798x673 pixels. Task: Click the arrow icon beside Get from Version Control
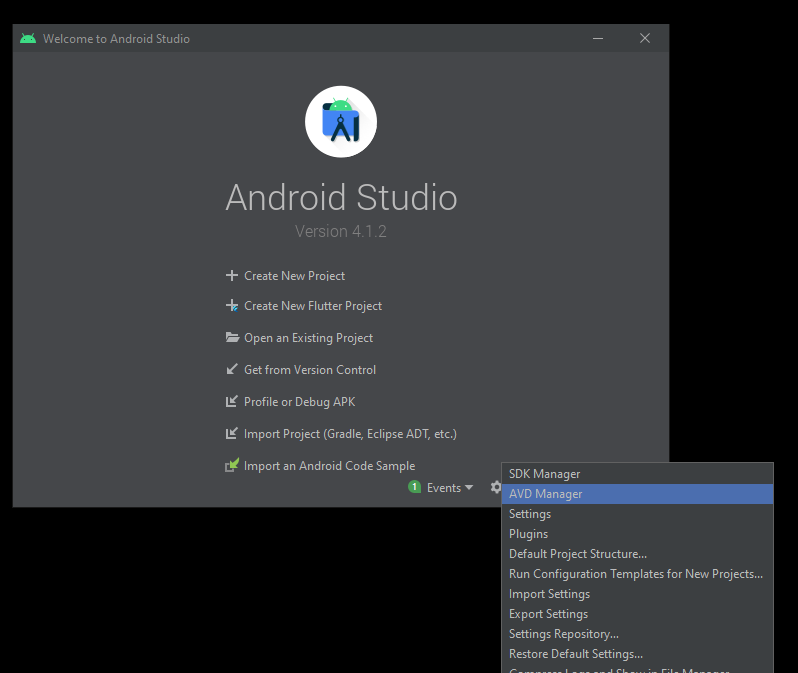[232, 369]
